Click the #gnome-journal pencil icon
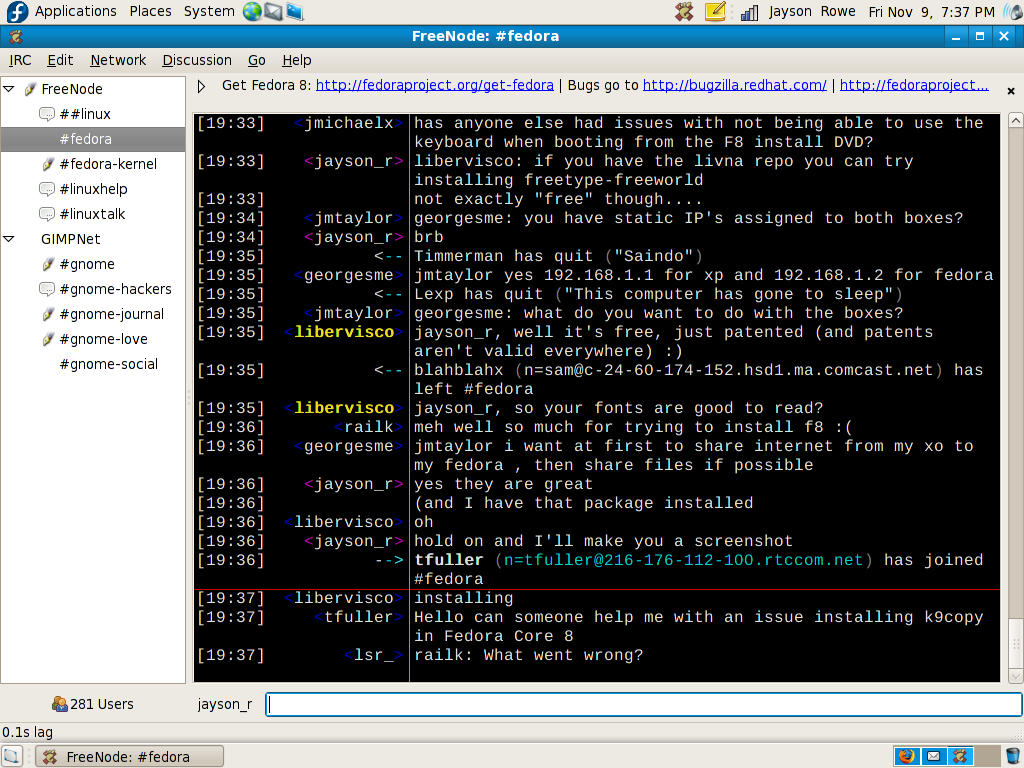This screenshot has height=768, width=1024. click(48, 315)
